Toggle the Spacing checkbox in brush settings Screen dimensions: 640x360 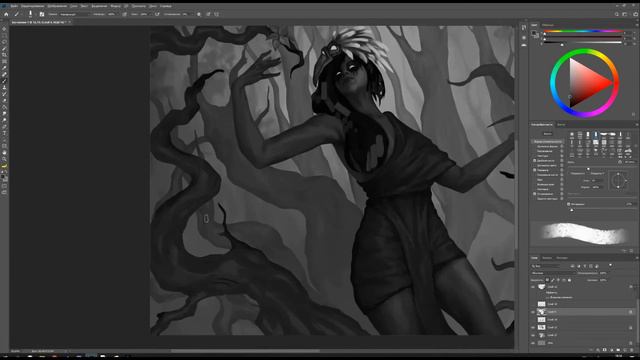click(569, 204)
